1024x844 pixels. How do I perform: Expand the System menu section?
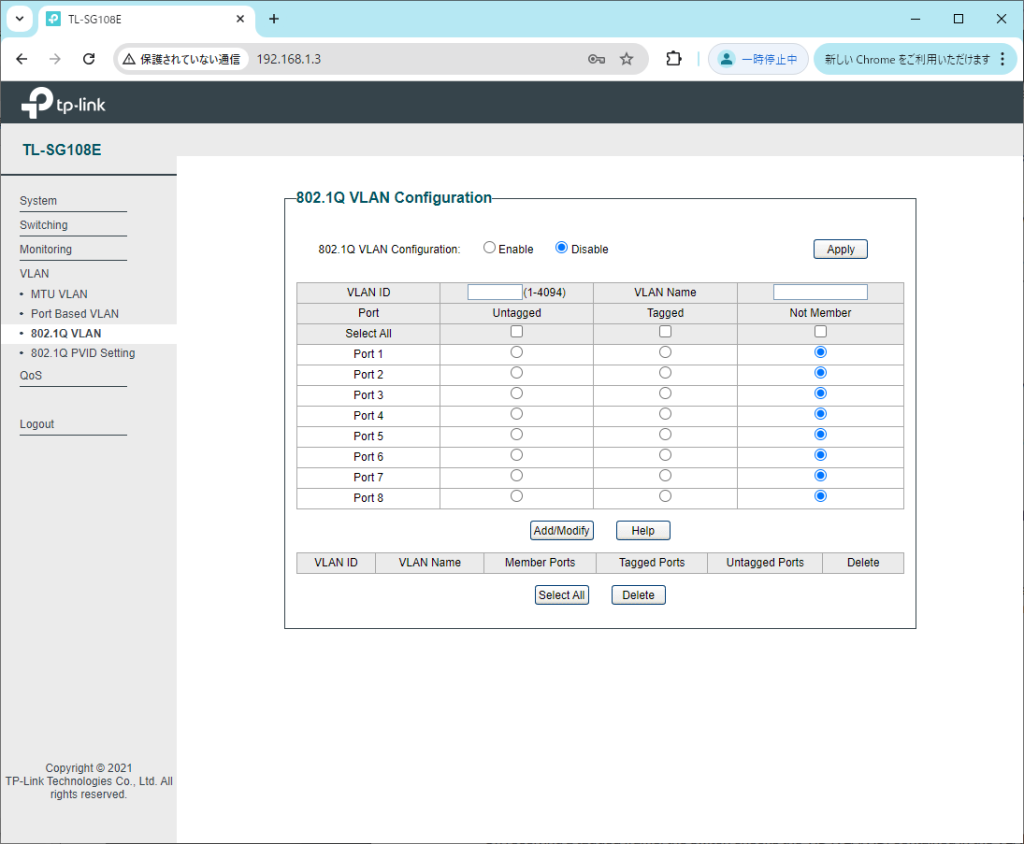pyautogui.click(x=38, y=201)
